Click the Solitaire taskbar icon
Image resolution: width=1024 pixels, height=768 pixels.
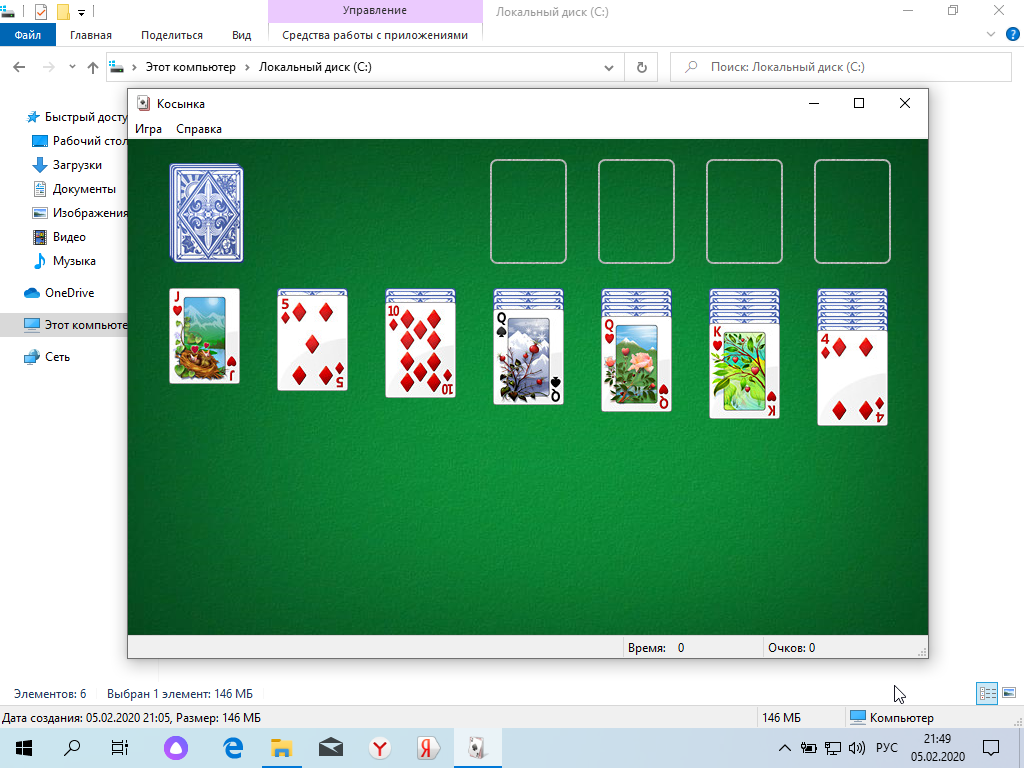[x=477, y=748]
